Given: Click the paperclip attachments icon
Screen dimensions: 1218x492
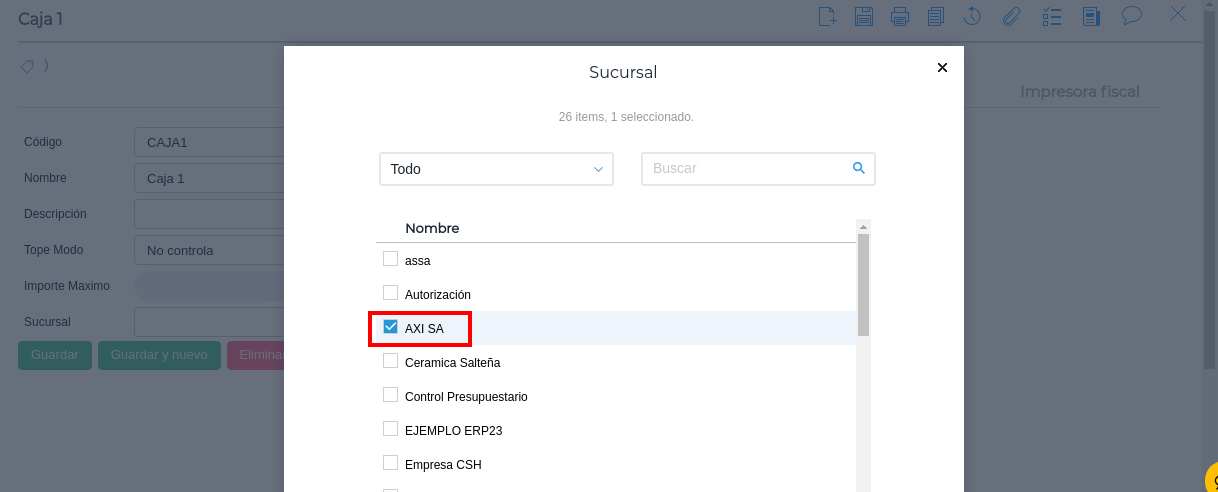Looking at the screenshot, I should coord(1011,16).
